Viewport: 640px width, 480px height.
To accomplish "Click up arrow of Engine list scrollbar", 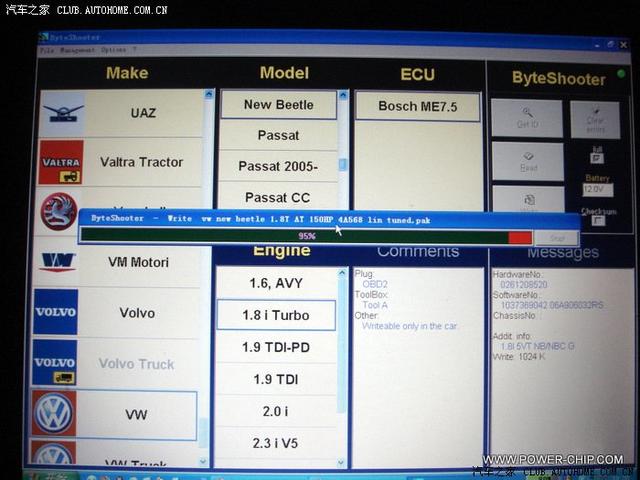I will [342, 273].
